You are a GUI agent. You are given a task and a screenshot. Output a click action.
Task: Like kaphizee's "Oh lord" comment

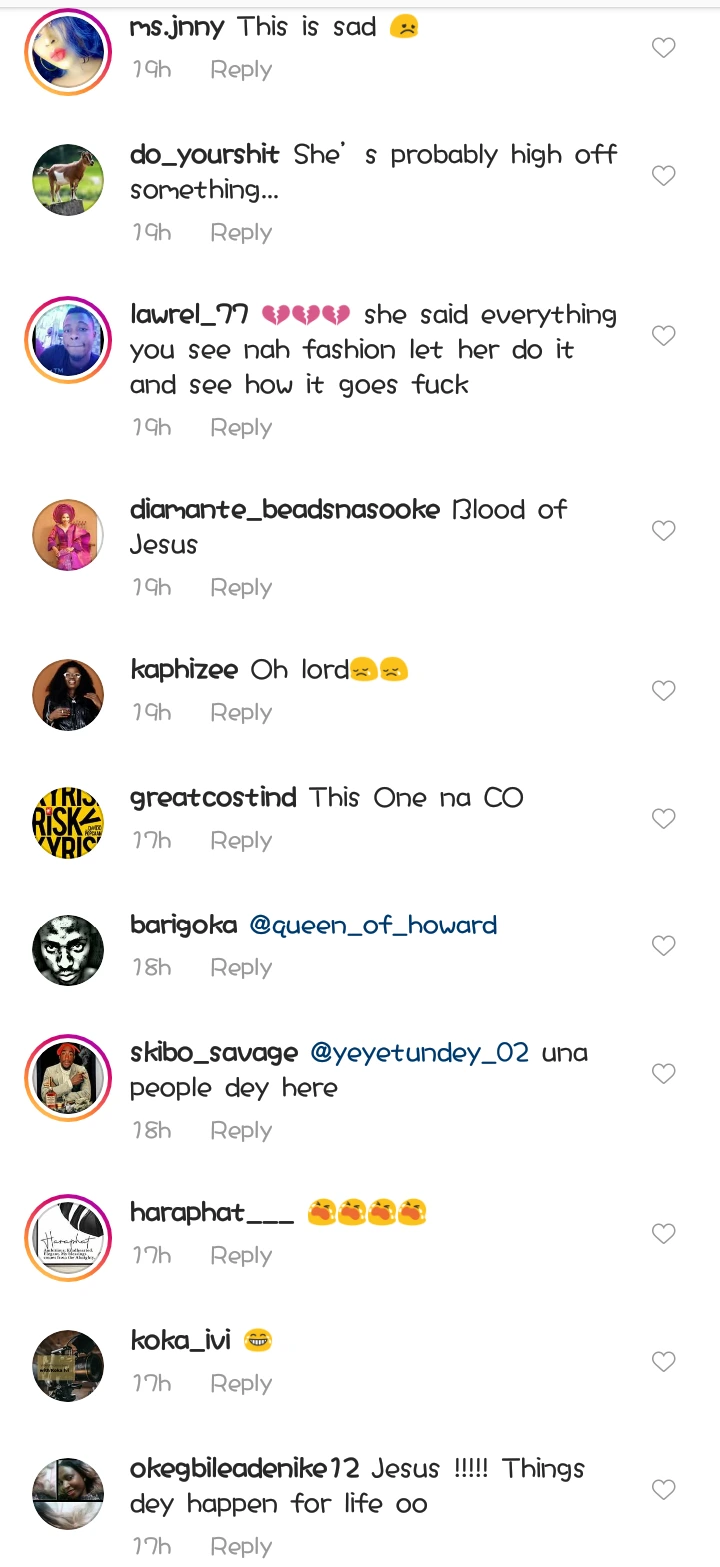664,691
